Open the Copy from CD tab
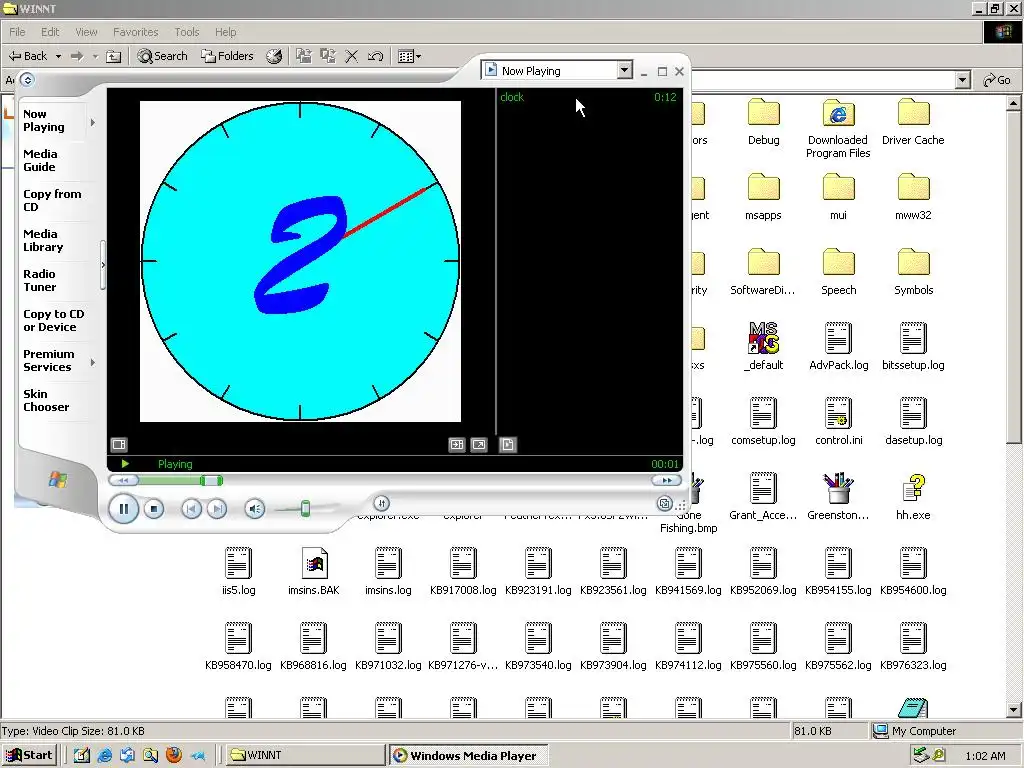Viewport: 1024px width, 768px height. tap(52, 200)
